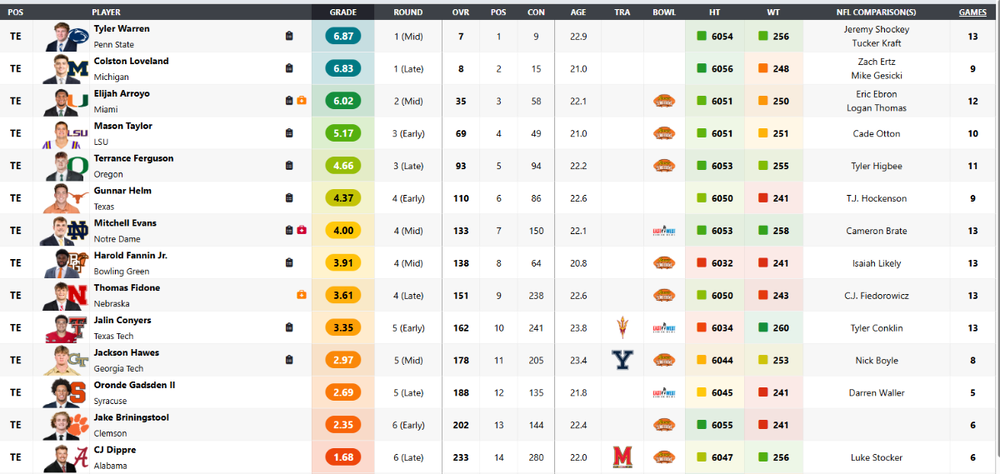Click the red weight swatch in Gunnar Helm's row

click(763, 198)
